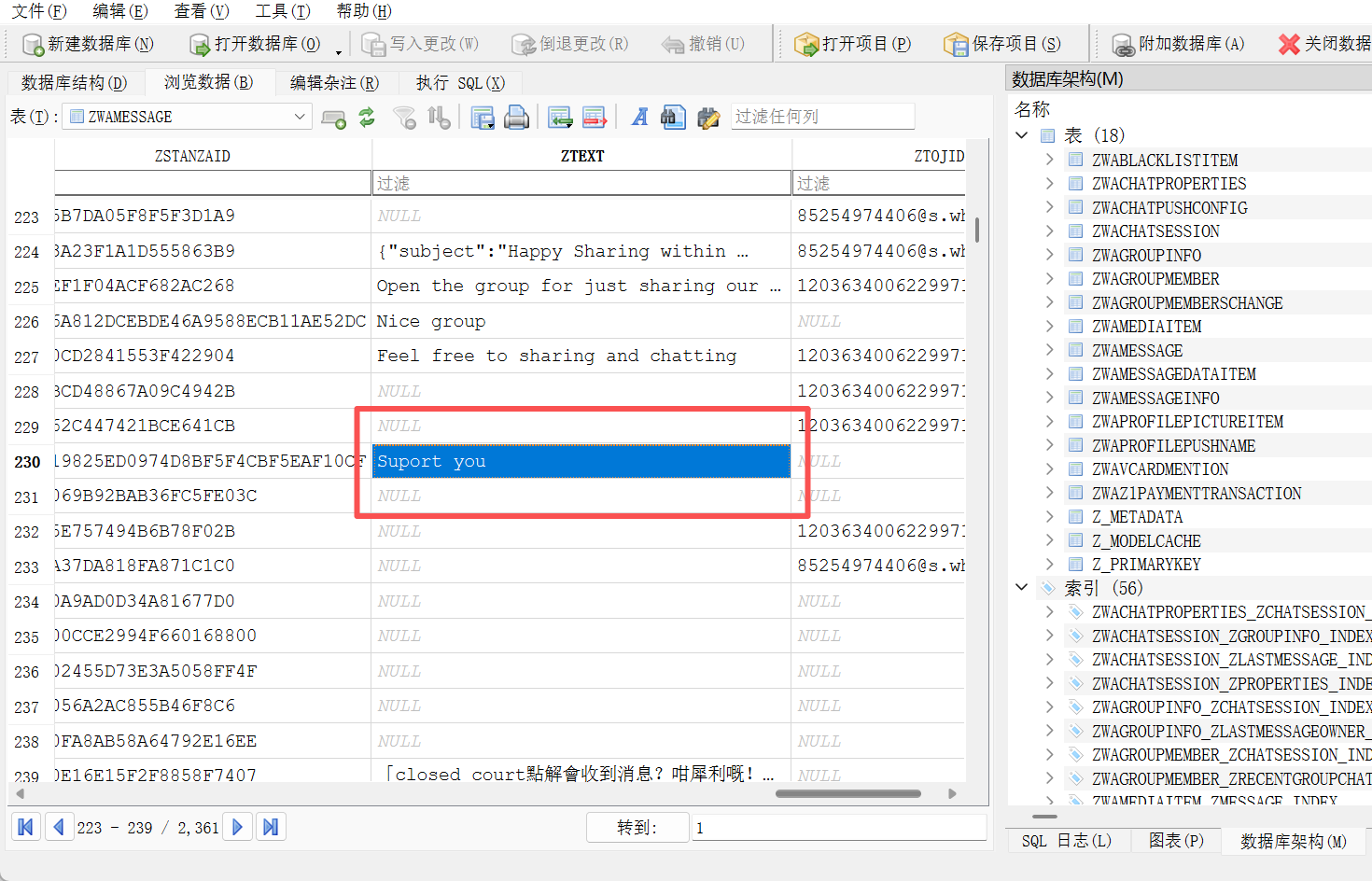This screenshot has width=1372, height=881.
Task: Click the binoculars find in table icon
Action: pos(673,118)
